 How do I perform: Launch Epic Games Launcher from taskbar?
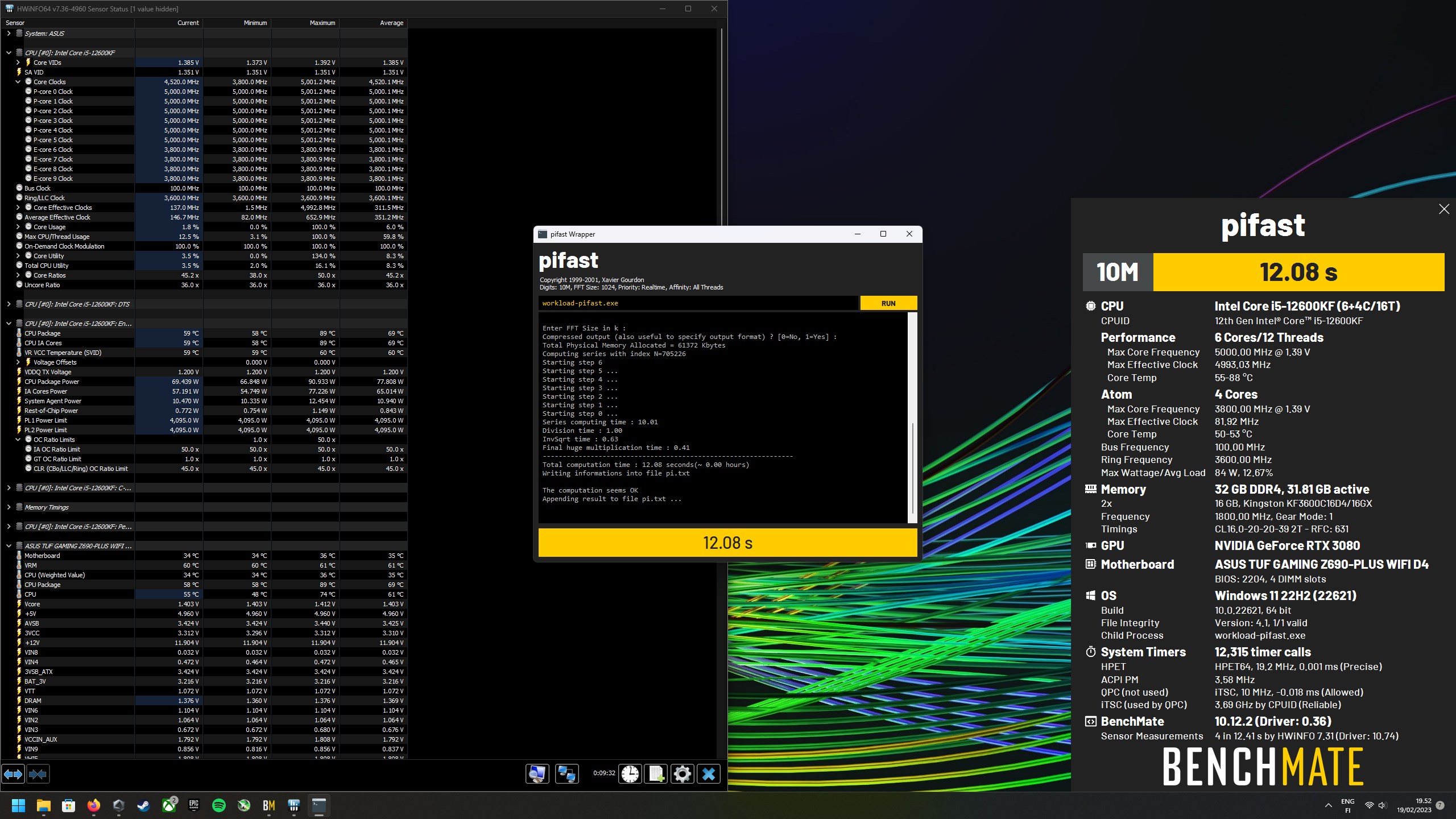click(194, 805)
